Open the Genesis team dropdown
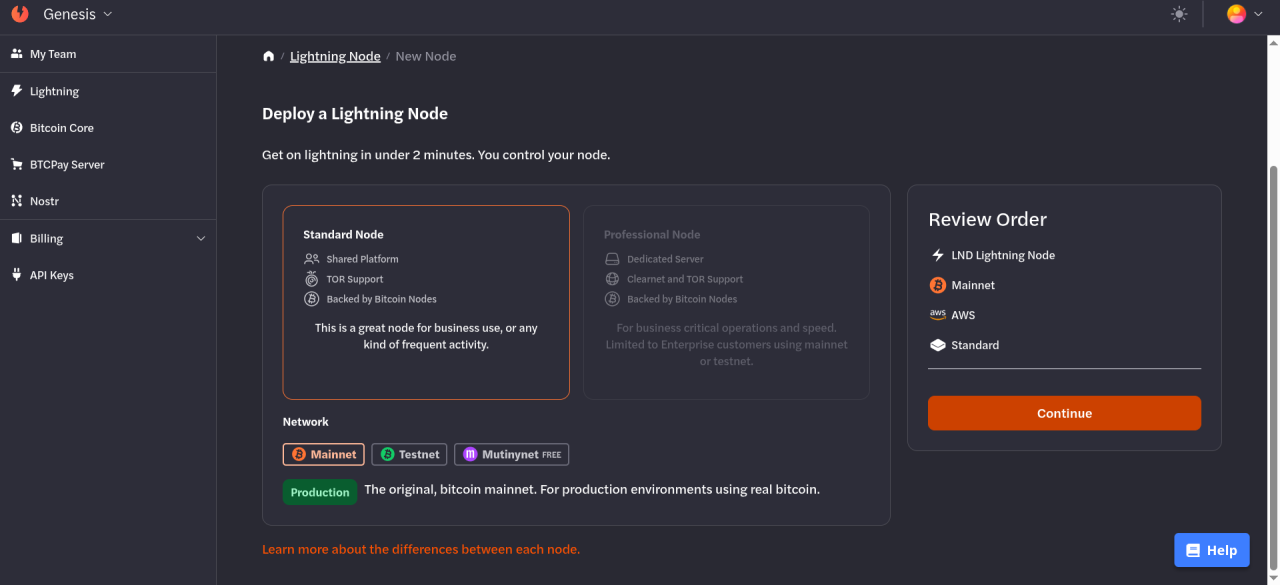Screen dimensions: 1280x585 click(x=78, y=14)
